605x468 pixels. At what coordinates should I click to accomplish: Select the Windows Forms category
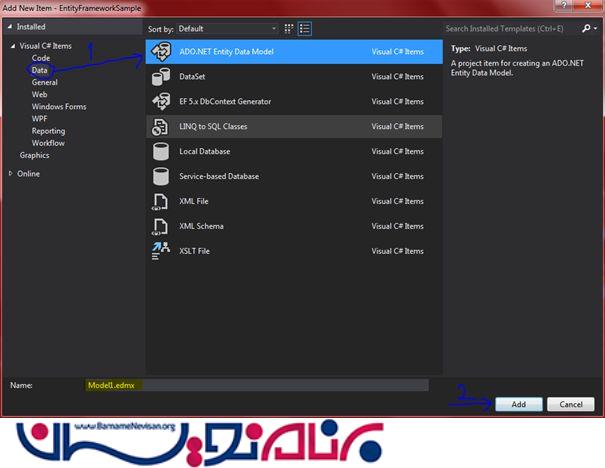[59, 106]
